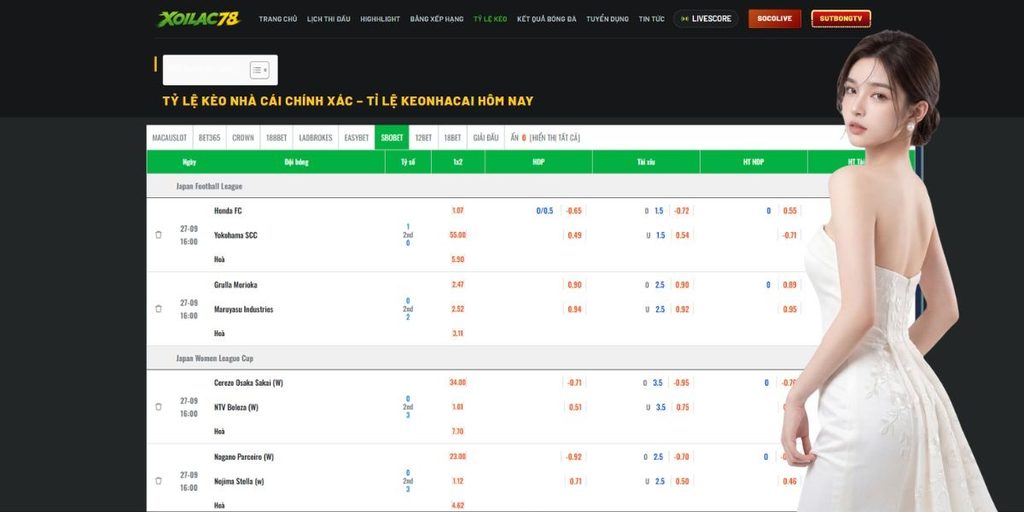This screenshot has width=1024, height=512.
Task: Select Yokohama SCC 1x2 odds 55.00
Action: (x=458, y=234)
